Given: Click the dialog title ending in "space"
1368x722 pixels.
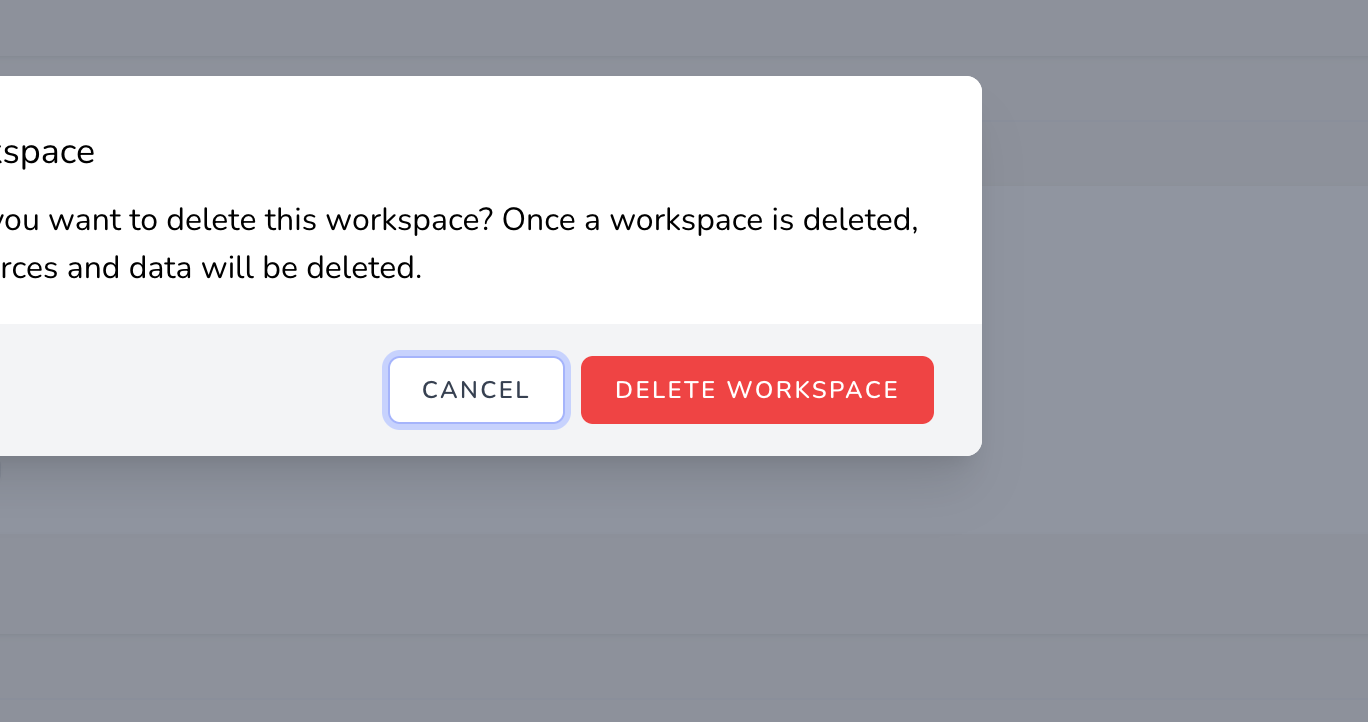Looking at the screenshot, I should 46,153.
